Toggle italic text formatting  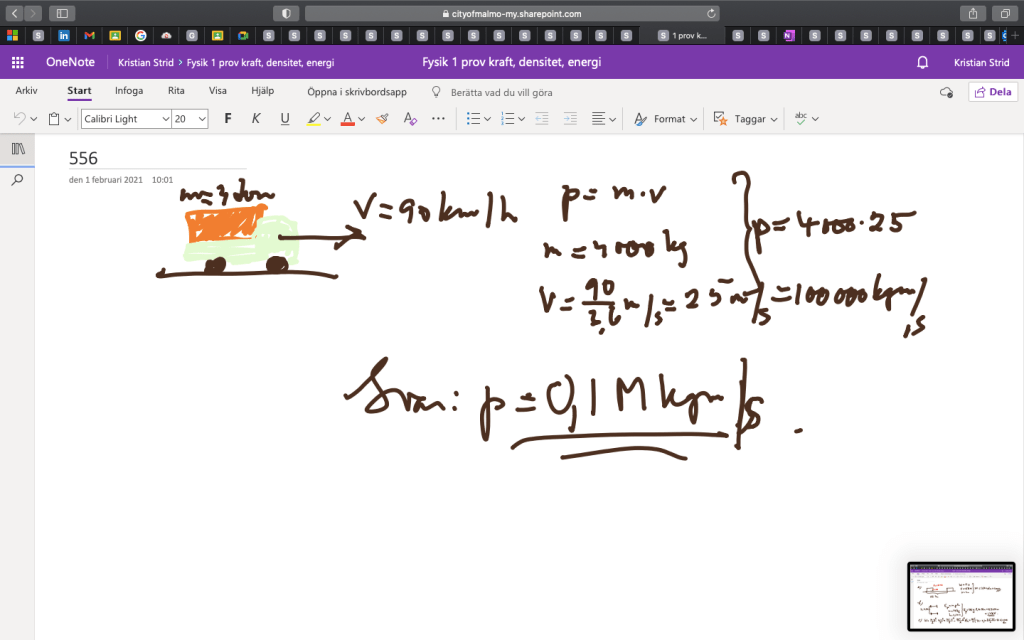coord(256,118)
